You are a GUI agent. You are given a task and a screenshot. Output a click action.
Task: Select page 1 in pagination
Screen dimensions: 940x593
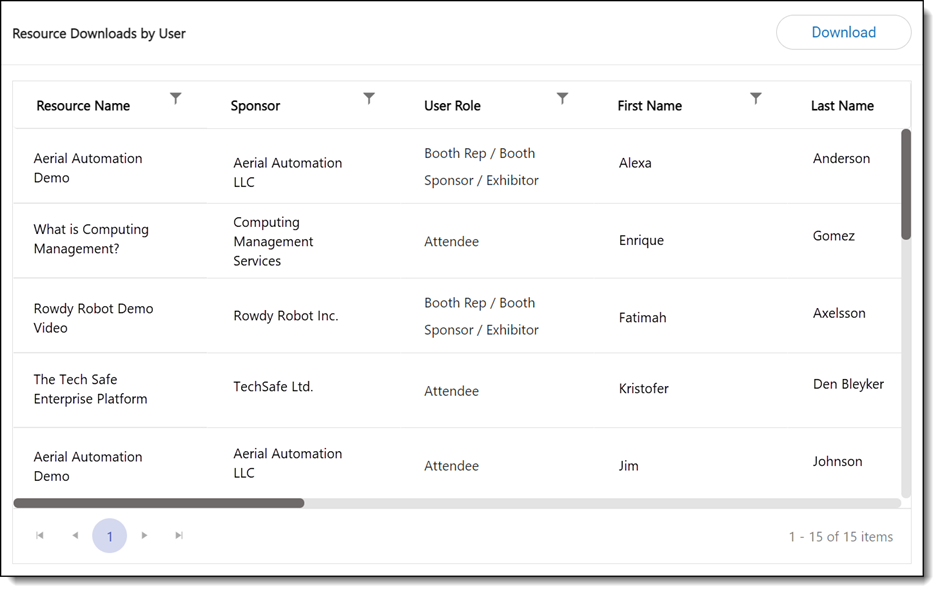click(x=110, y=536)
